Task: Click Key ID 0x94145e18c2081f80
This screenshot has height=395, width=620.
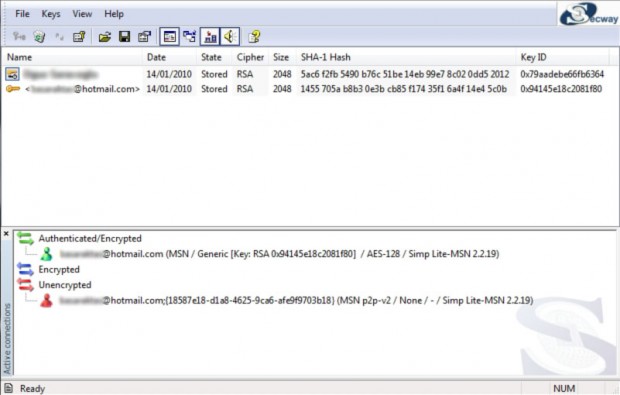Action: (x=561, y=89)
